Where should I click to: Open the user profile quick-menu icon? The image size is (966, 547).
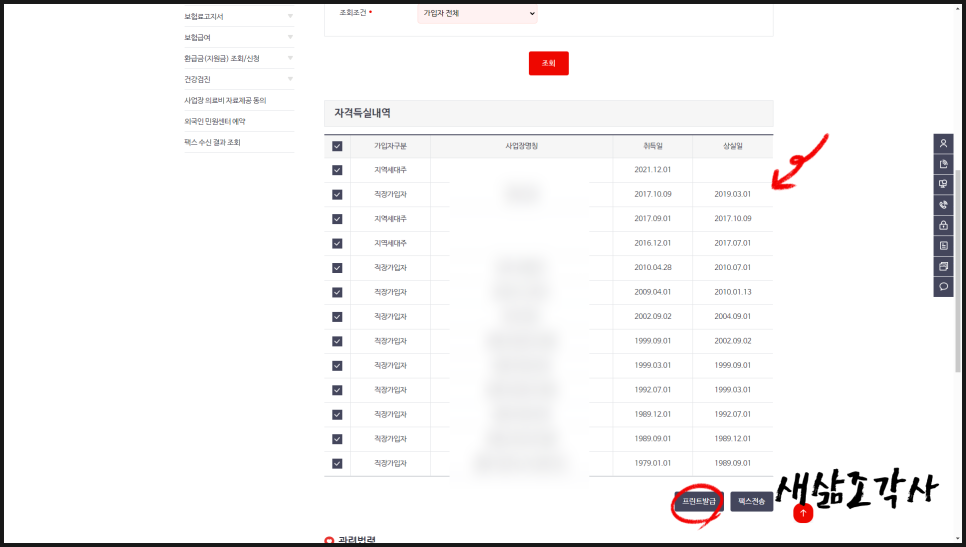pos(943,144)
